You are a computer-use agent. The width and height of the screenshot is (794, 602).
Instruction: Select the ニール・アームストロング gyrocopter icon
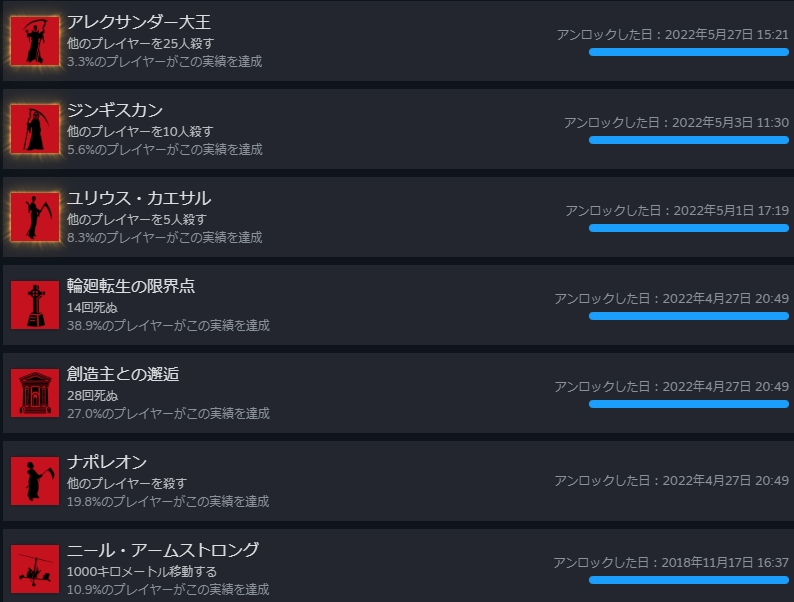pyautogui.click(x=35, y=569)
